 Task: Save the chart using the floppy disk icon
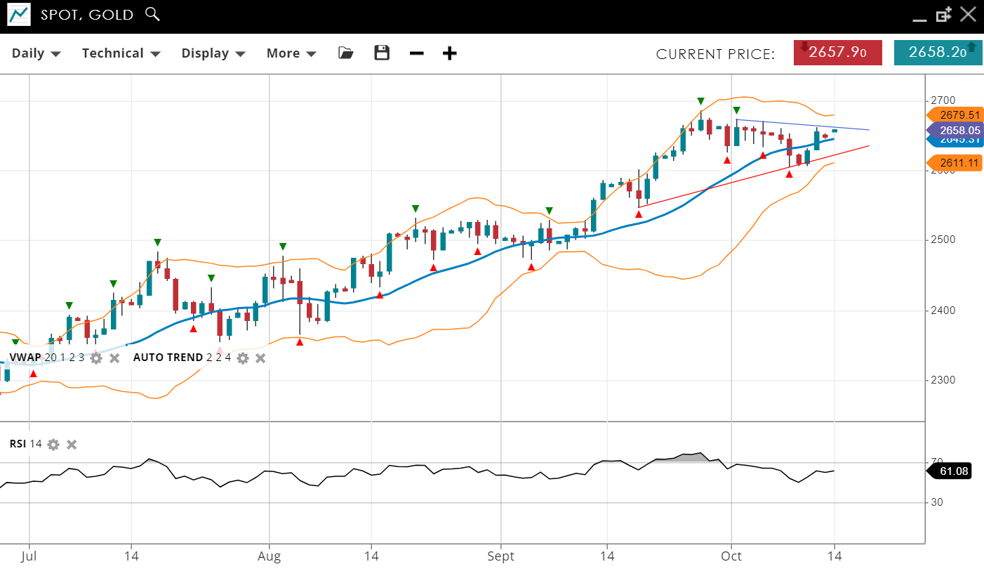[382, 53]
